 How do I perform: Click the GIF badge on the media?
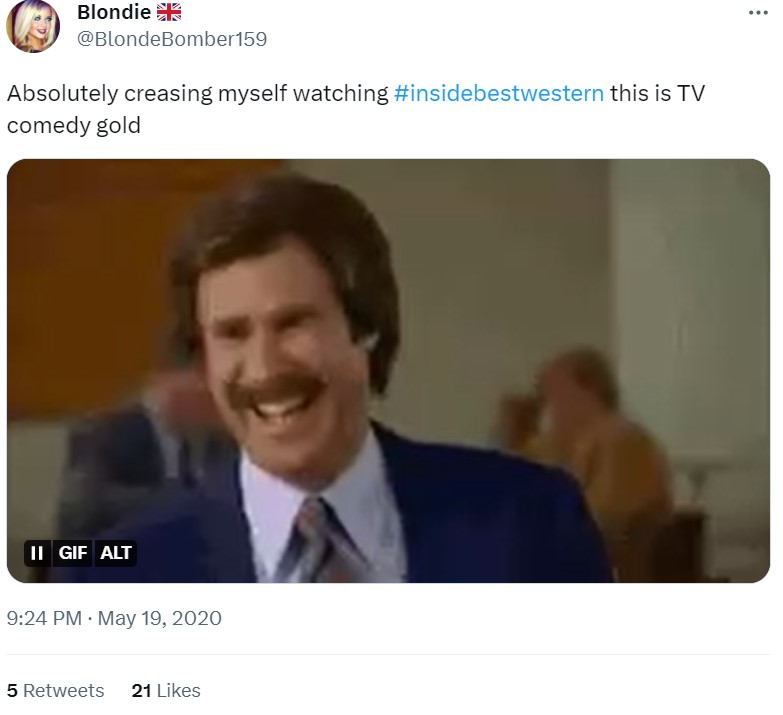(x=72, y=552)
